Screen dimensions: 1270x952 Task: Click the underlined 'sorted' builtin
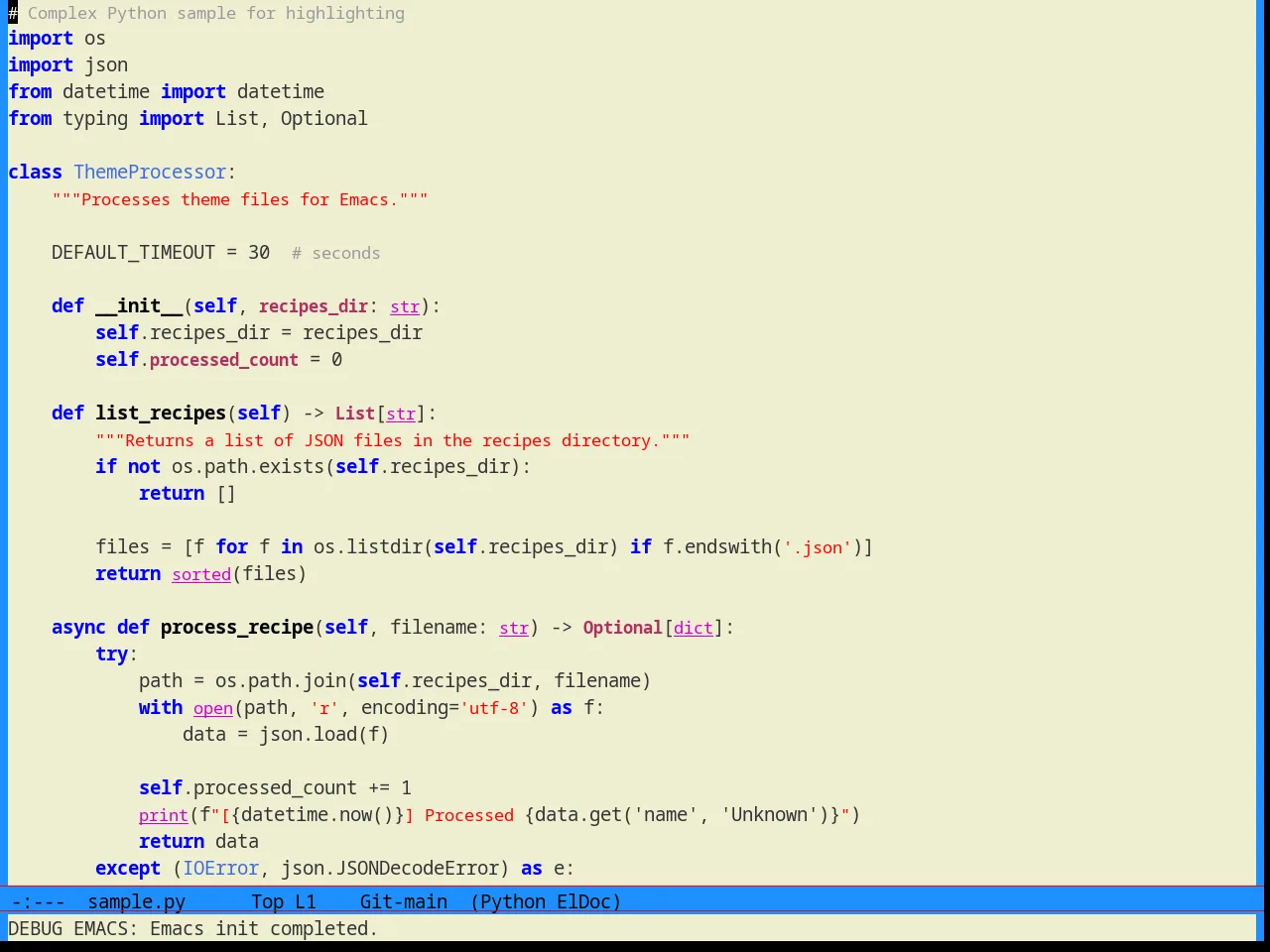tap(201, 574)
